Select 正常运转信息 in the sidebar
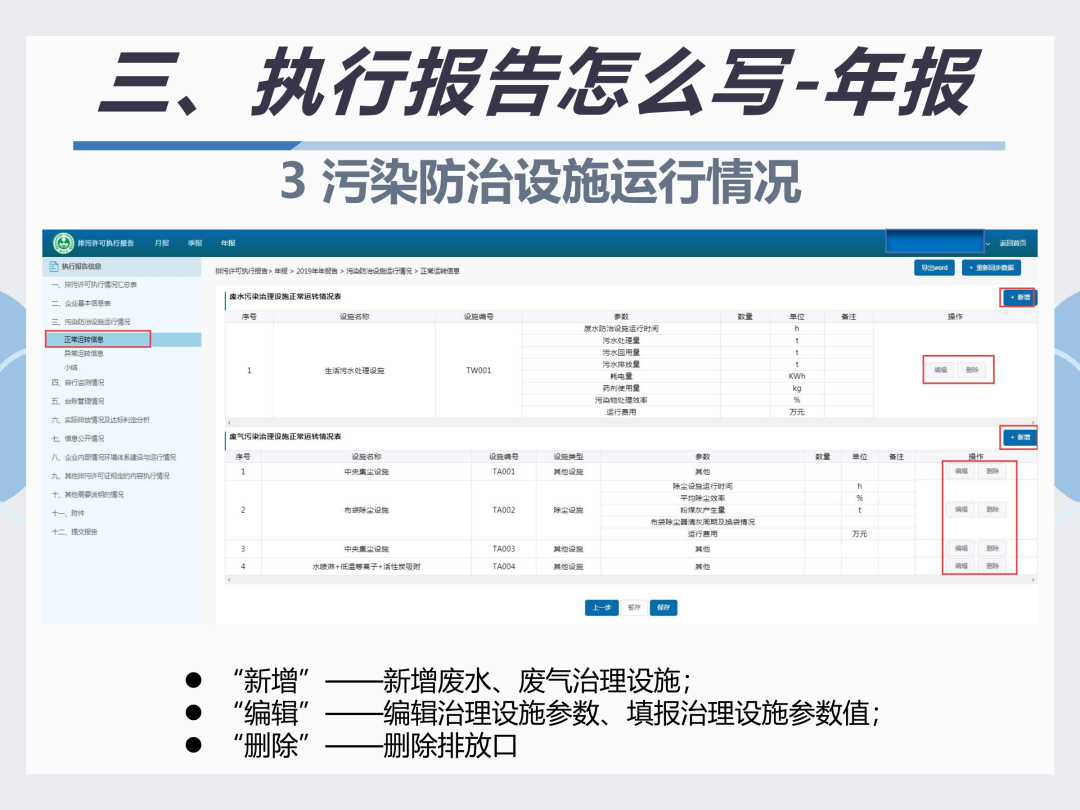Viewport: 1080px width, 810px height. click(x=84, y=340)
